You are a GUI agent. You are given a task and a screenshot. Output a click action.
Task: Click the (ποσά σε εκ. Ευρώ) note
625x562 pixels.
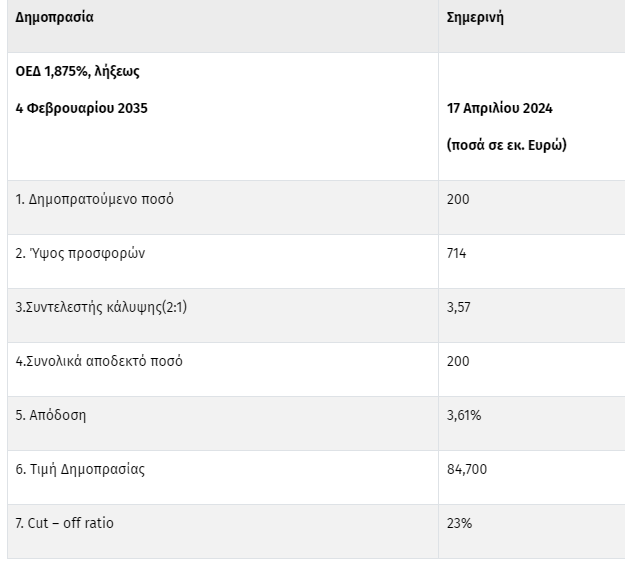[506, 144]
